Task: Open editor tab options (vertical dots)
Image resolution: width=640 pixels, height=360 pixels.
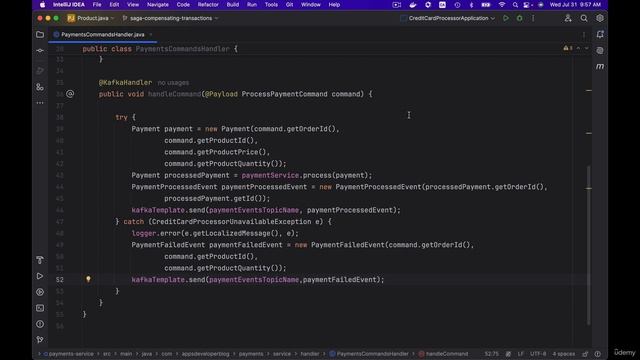Action: point(584,35)
